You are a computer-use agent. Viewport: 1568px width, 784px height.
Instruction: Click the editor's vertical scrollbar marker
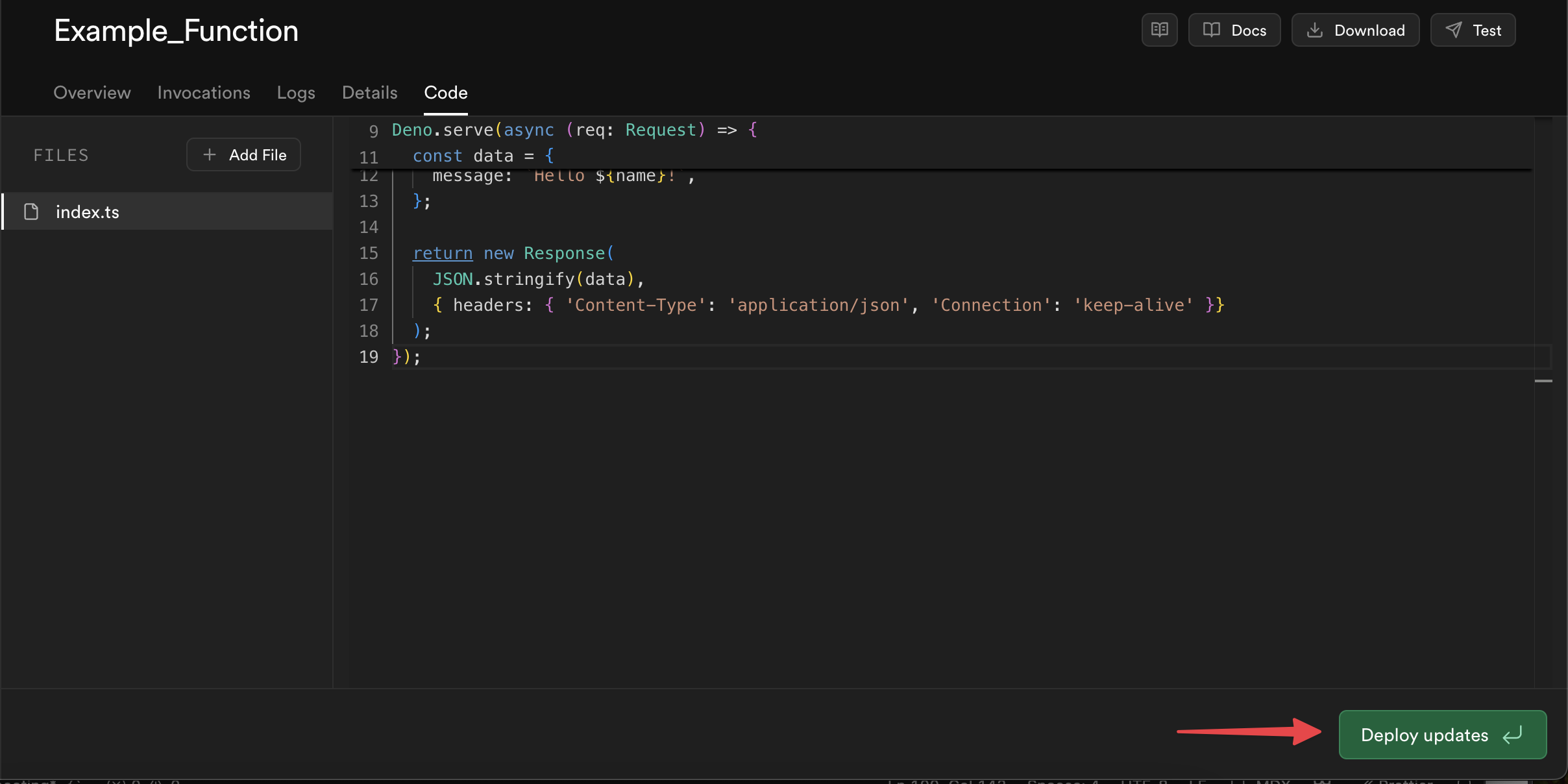(x=1543, y=381)
